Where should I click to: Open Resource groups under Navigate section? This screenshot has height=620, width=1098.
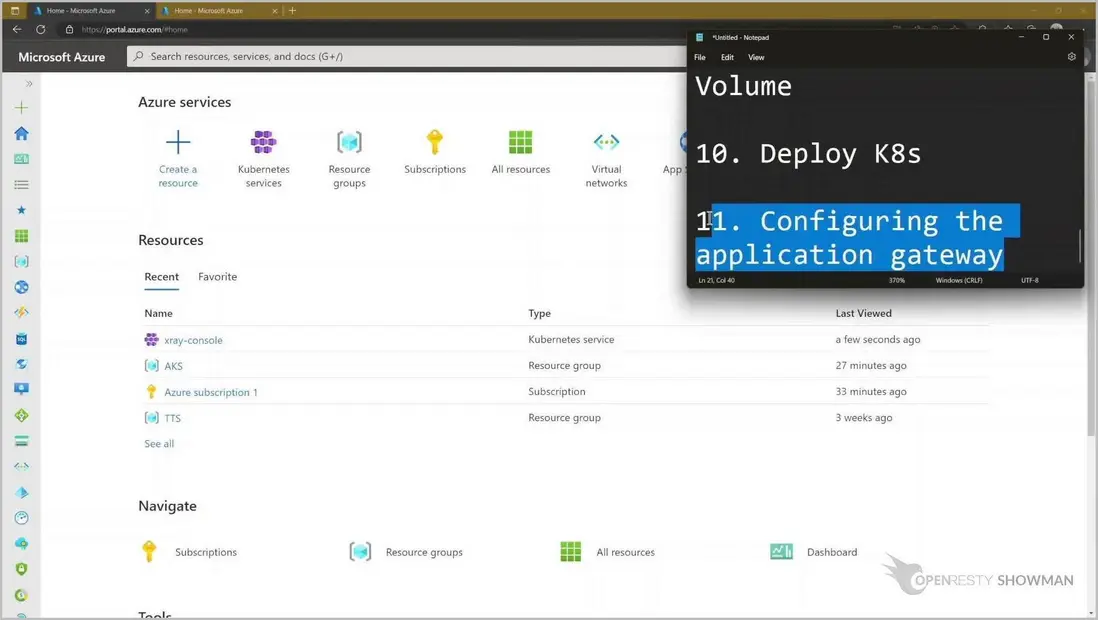pos(406,552)
